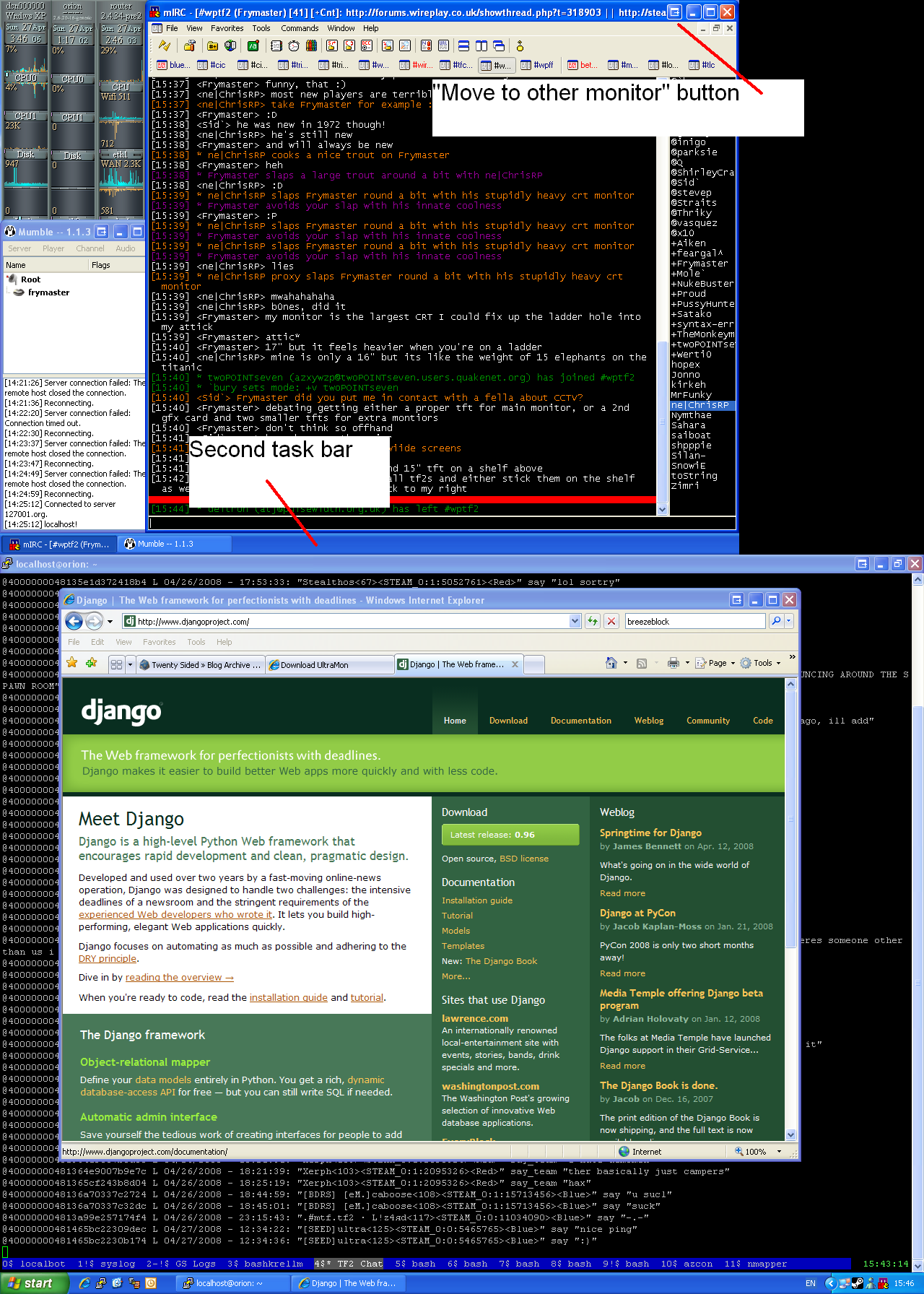Select frymaster user in Mumble tree

(48, 292)
